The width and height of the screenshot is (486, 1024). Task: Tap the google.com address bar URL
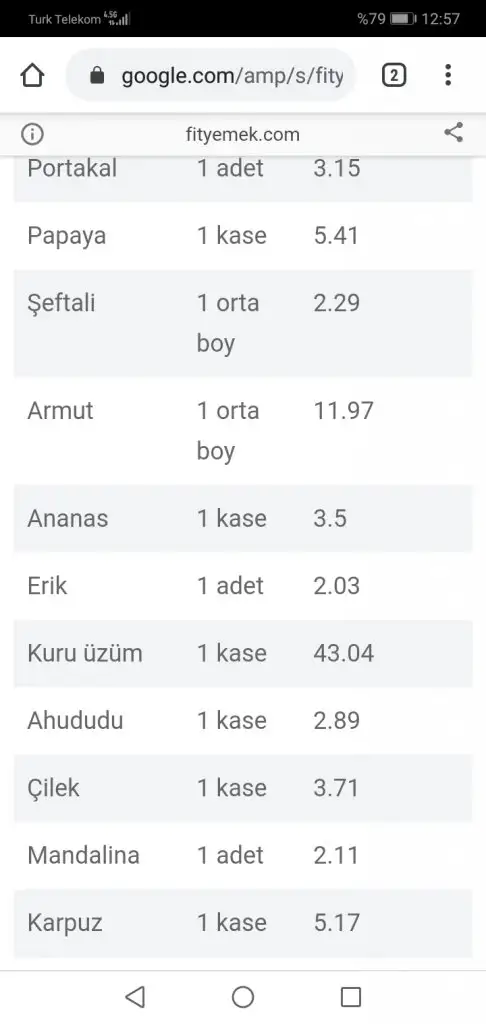coord(232,76)
